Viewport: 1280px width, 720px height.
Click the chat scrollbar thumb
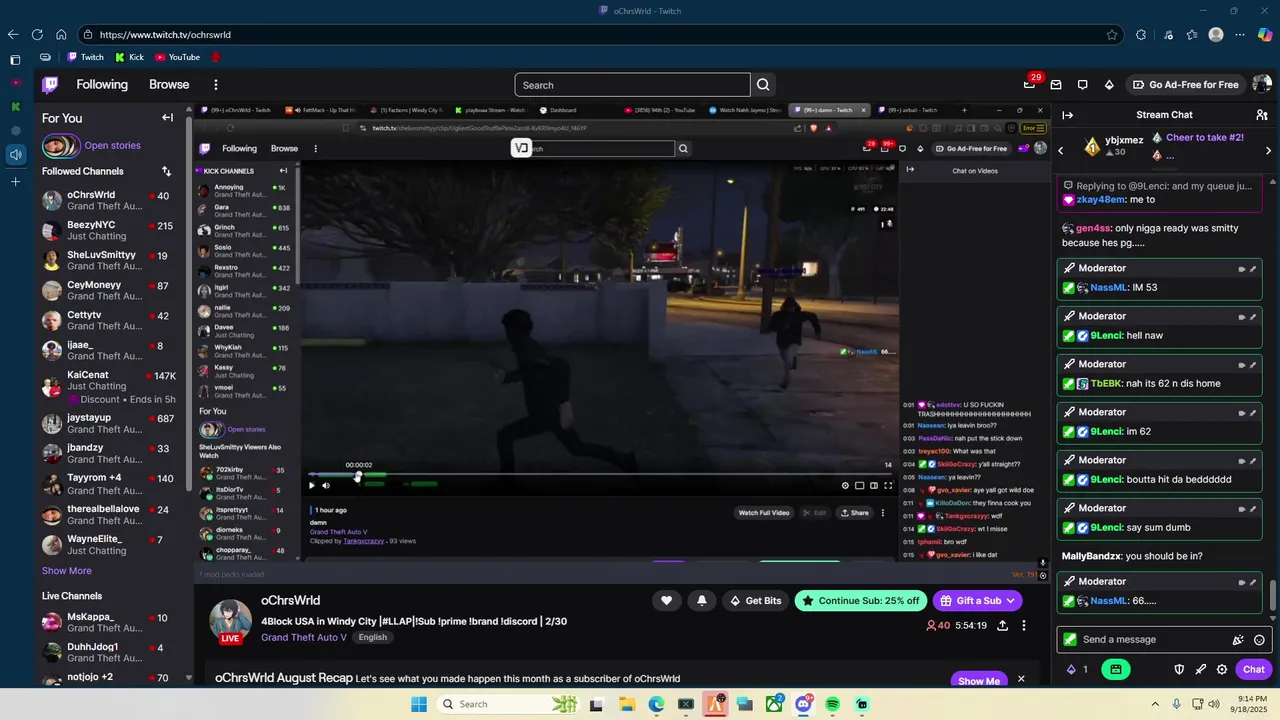[1273, 597]
